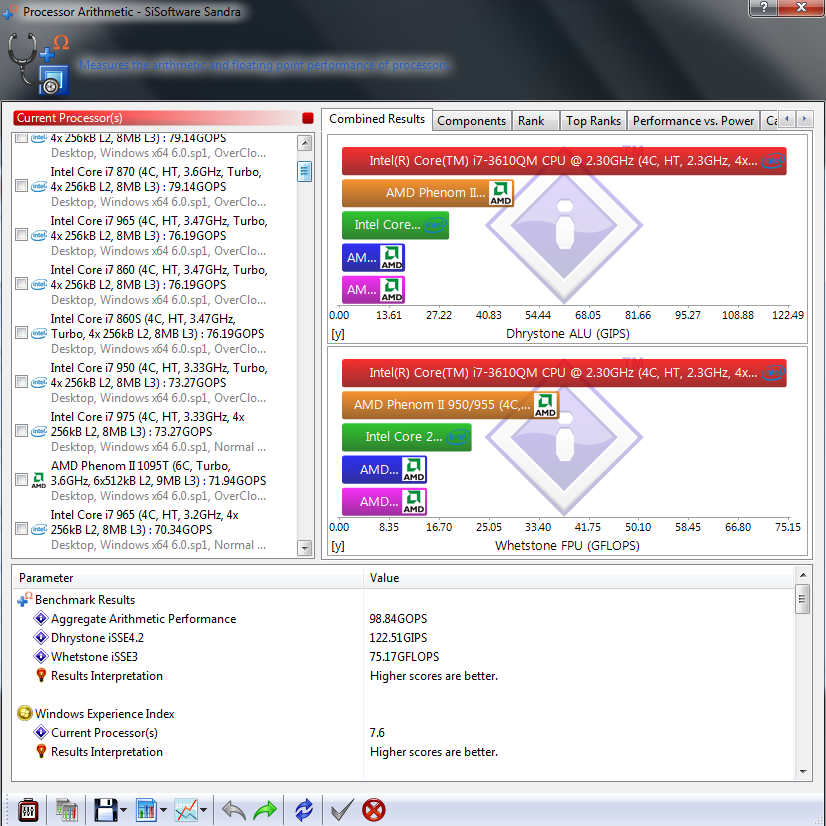Click the results table scroll down arrow
The image size is (826, 826).
(x=803, y=772)
